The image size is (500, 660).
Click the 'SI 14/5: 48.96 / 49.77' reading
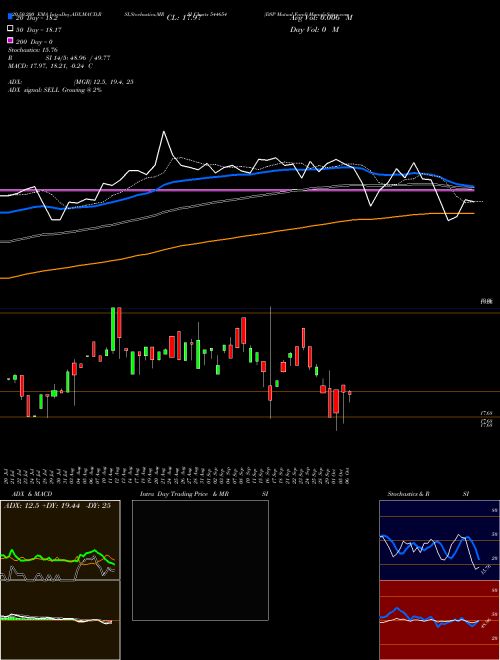click(78, 58)
